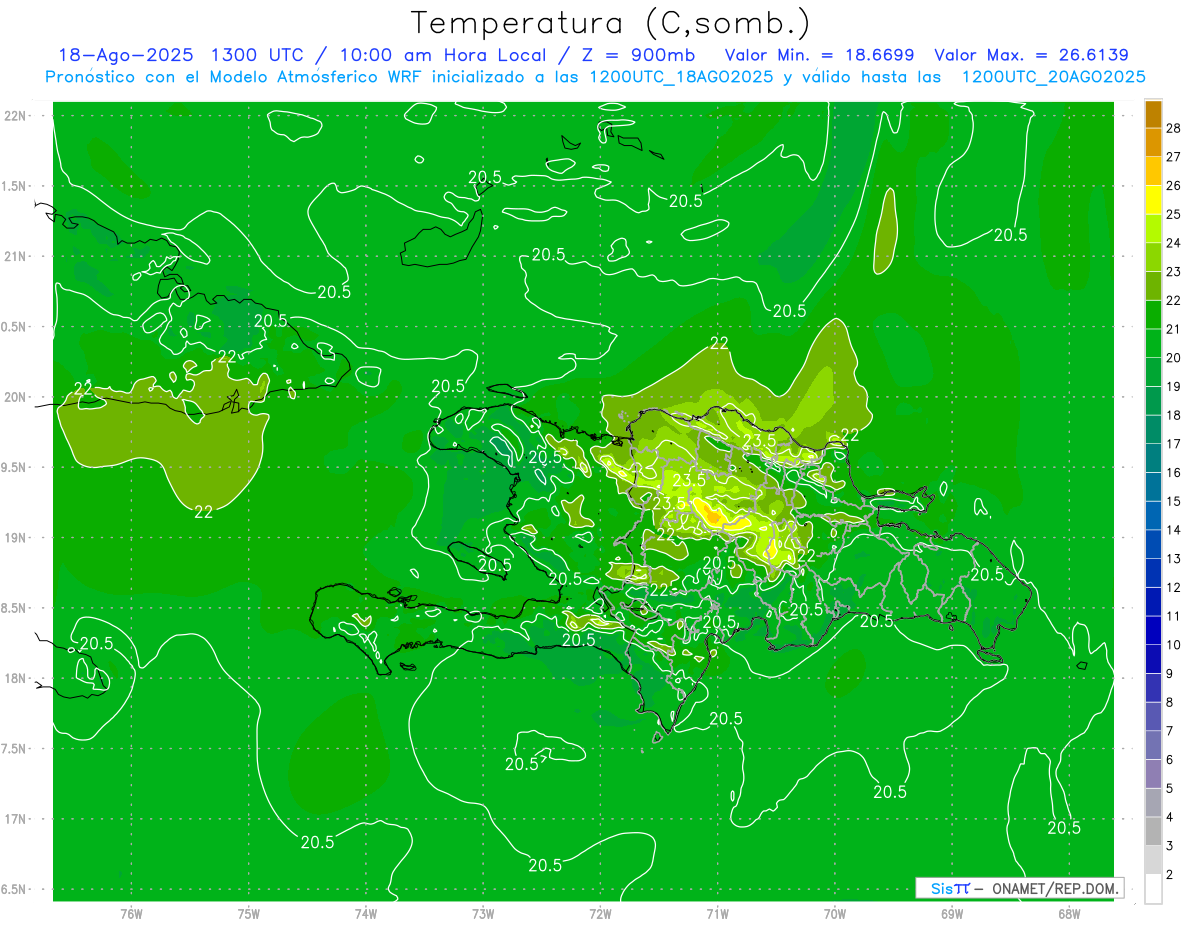This screenshot has width=1200, height=927.
Task: Select the "18N" latitude axis label
Action: coord(15,678)
